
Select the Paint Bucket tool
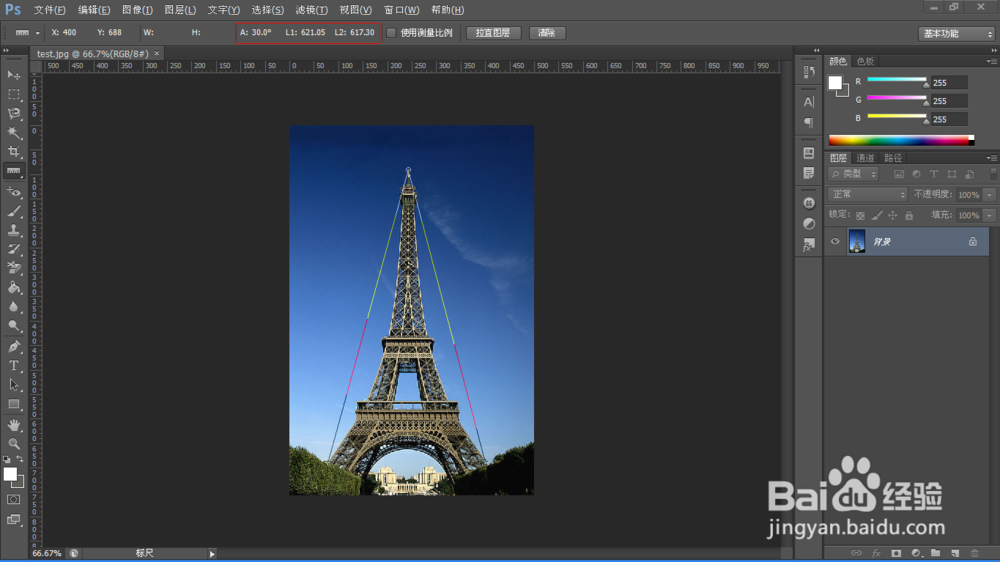tap(13, 288)
